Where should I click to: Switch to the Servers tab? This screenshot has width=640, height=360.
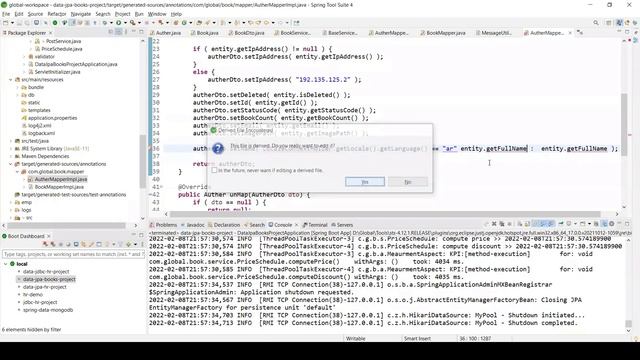[342, 225]
